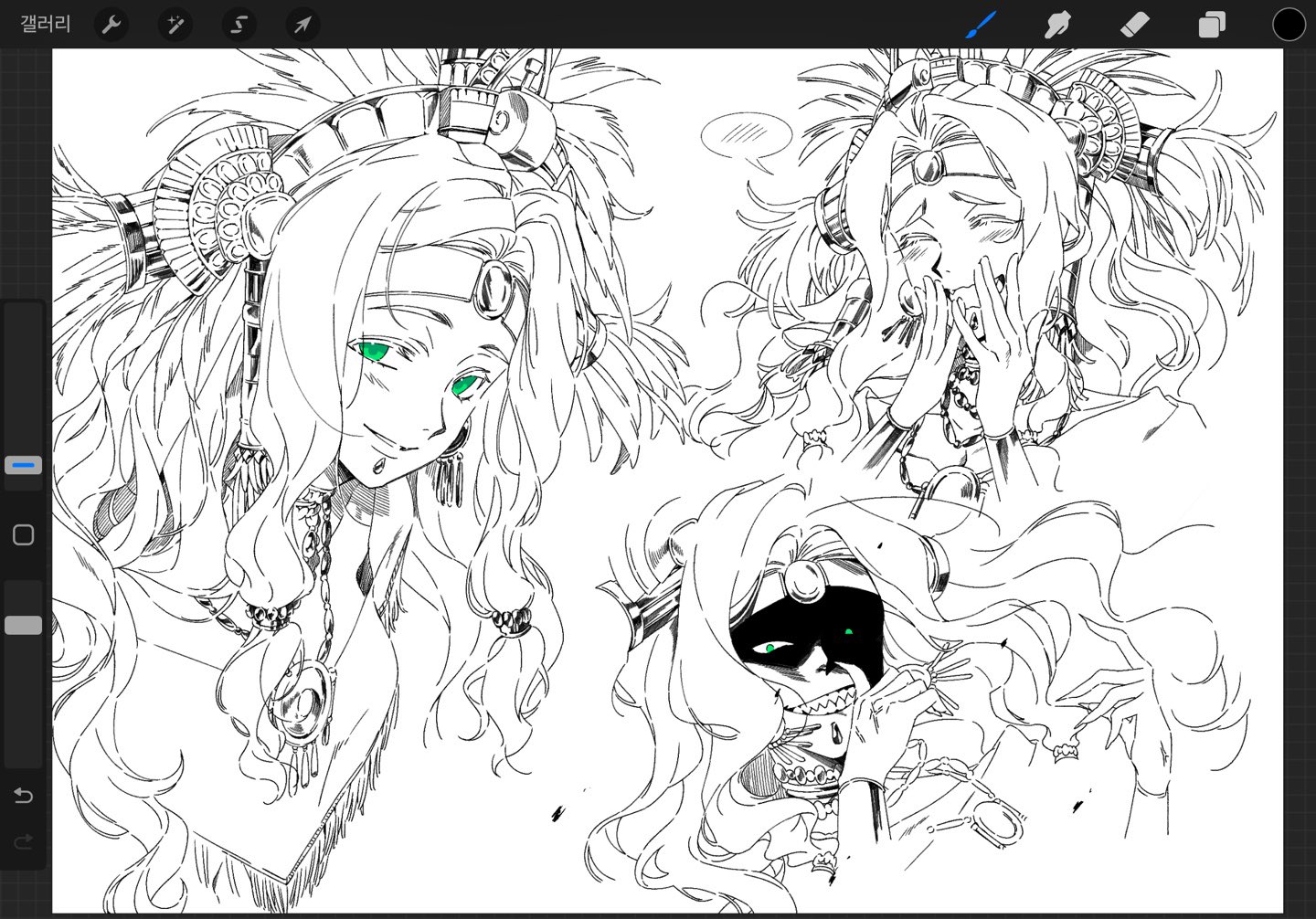The image size is (1316, 919).
Task: Click the gray opacity slider handle
Action: (24, 625)
